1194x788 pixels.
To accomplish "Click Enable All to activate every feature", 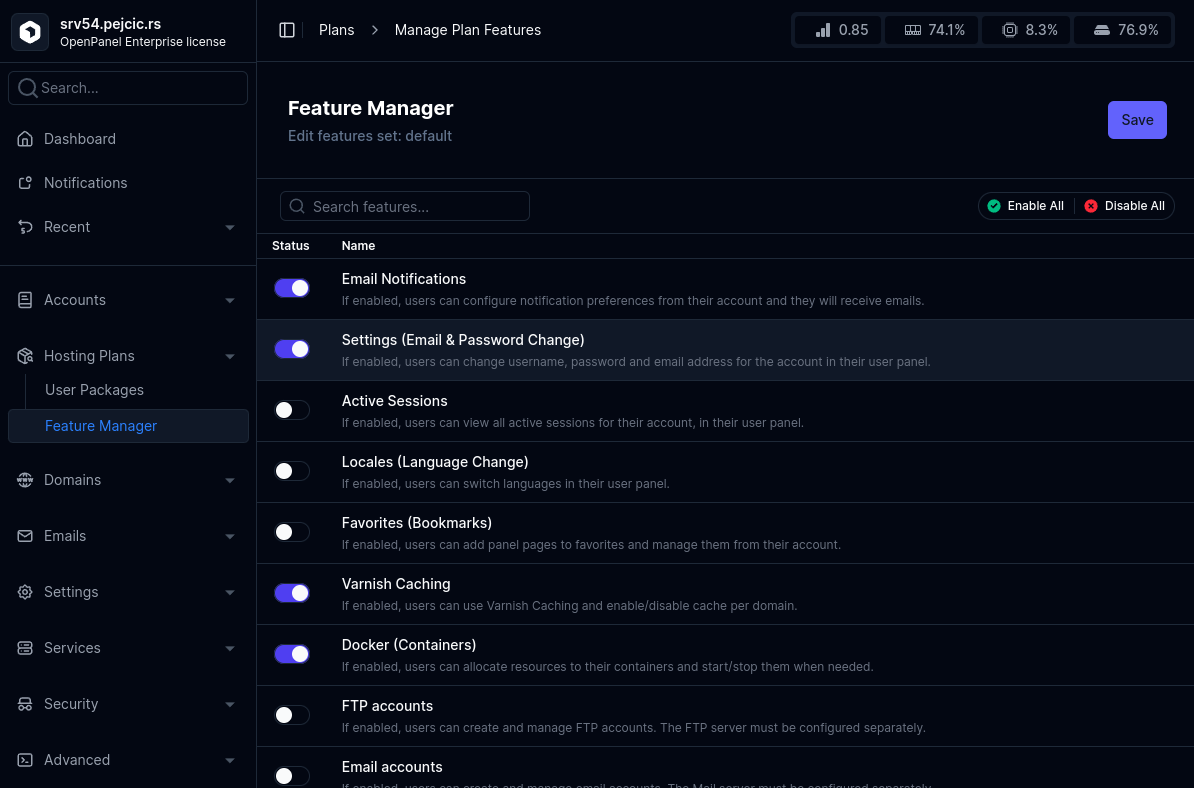I will (x=1025, y=205).
